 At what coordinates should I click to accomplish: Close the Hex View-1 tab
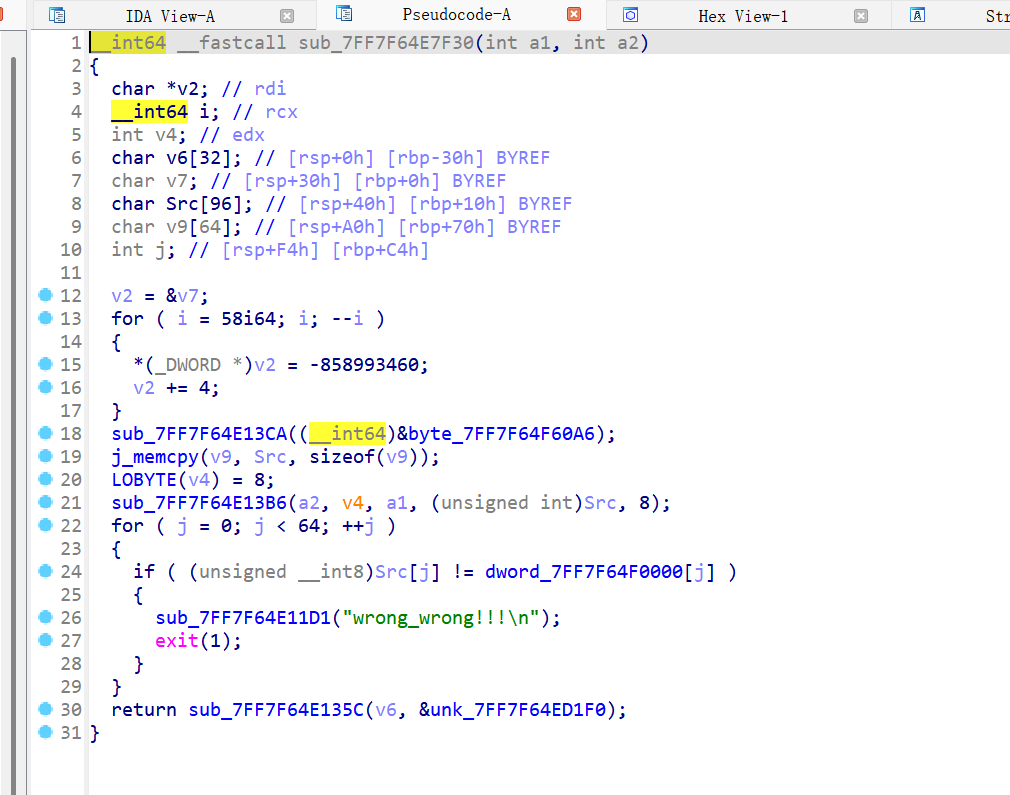pyautogui.click(x=861, y=16)
